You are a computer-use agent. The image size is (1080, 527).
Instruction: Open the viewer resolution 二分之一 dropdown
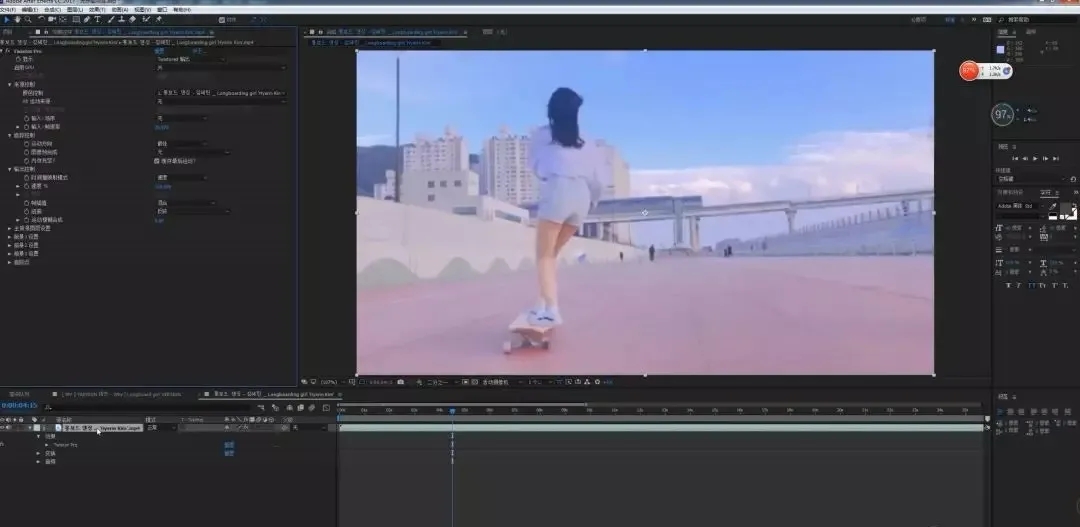440,382
